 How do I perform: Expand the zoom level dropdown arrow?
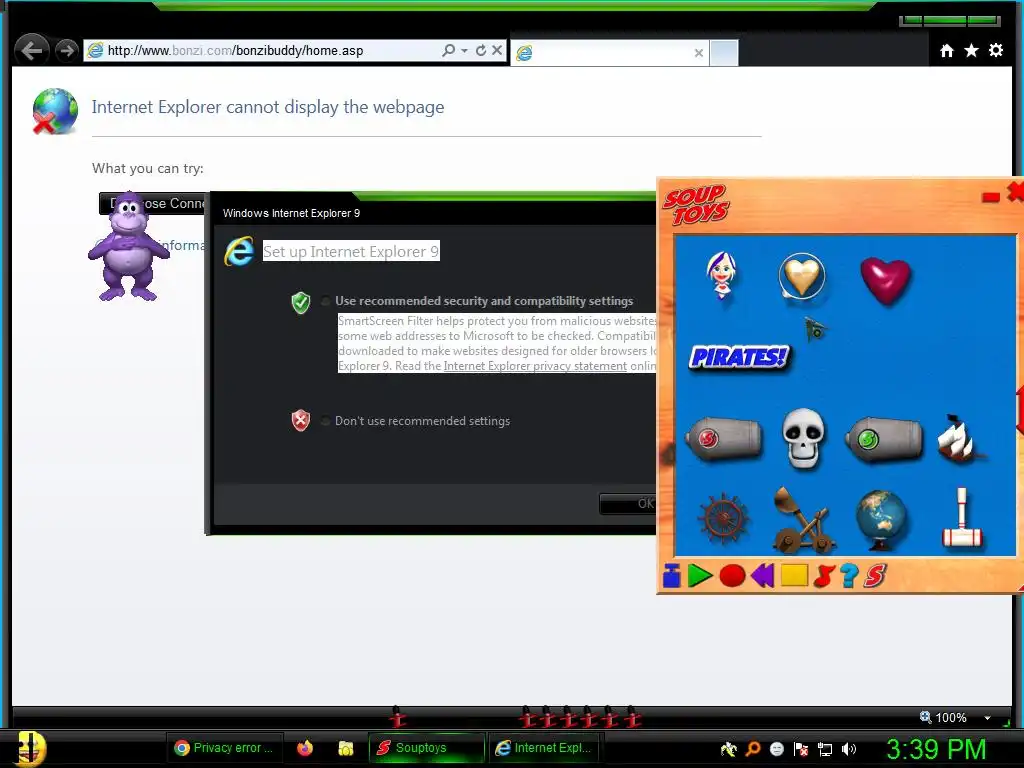[x=987, y=718]
